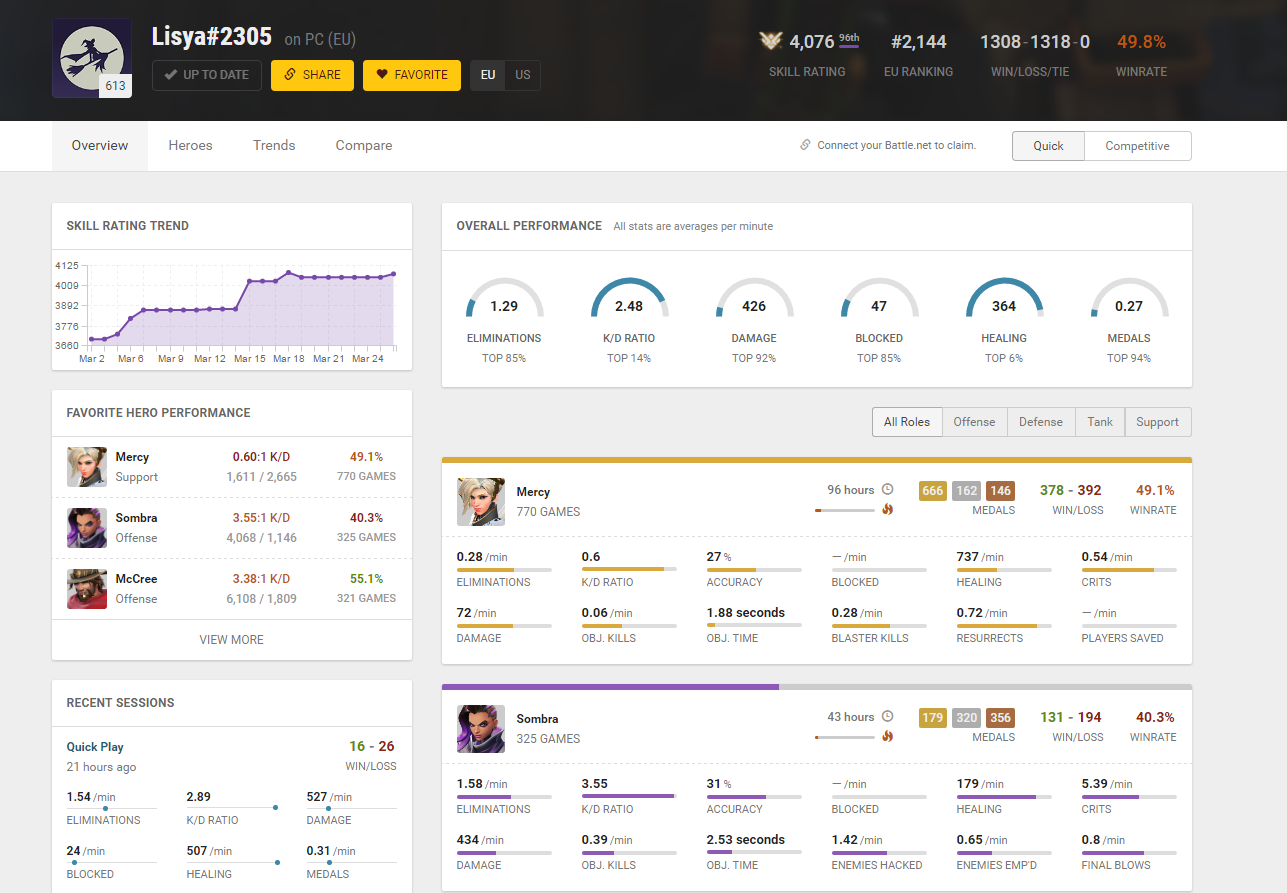Click the K/D Ratio 2.48 gauge
Viewport: 1287px width, 893px height.
pos(630,300)
